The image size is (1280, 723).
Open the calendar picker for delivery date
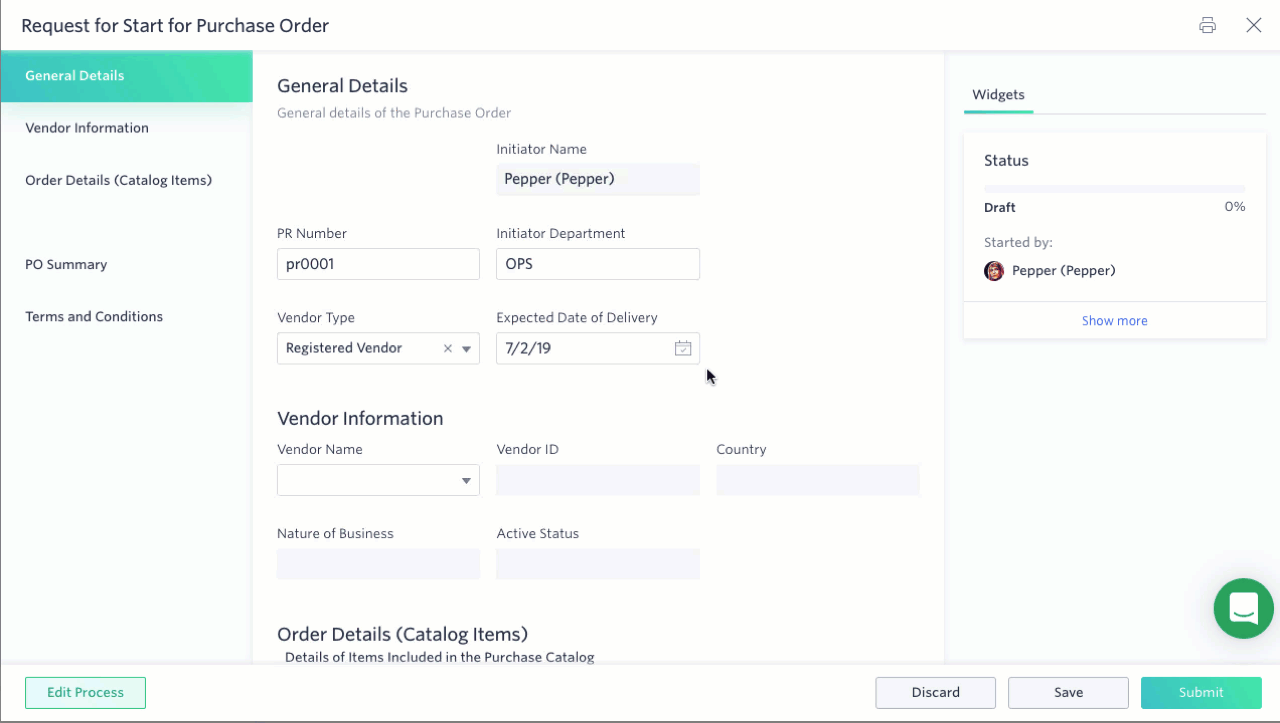(x=683, y=348)
